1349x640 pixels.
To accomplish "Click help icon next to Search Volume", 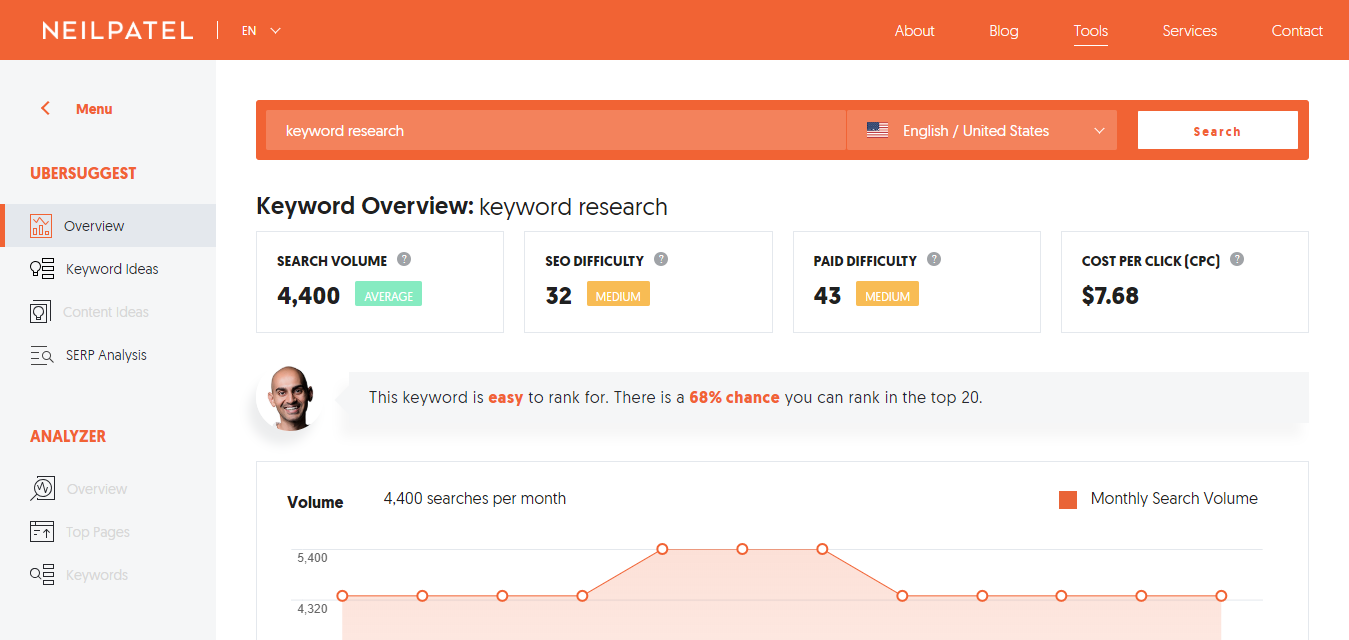I will coord(404,259).
